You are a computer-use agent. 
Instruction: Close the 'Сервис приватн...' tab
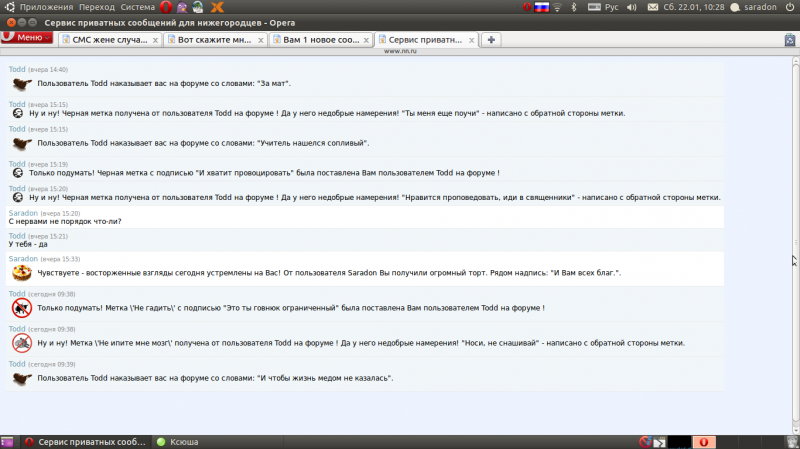(471, 40)
